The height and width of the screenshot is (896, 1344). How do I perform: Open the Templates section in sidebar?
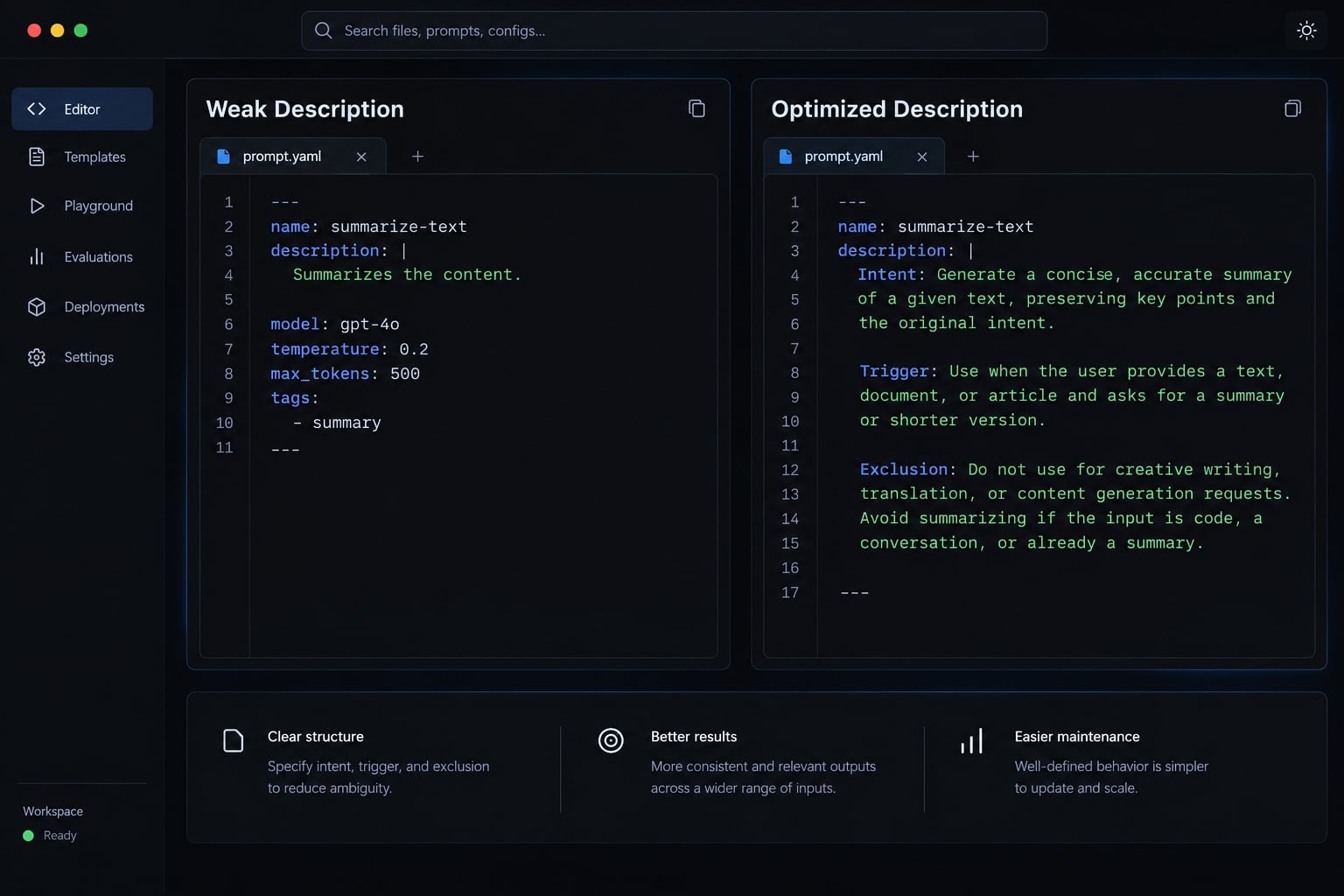point(82,157)
